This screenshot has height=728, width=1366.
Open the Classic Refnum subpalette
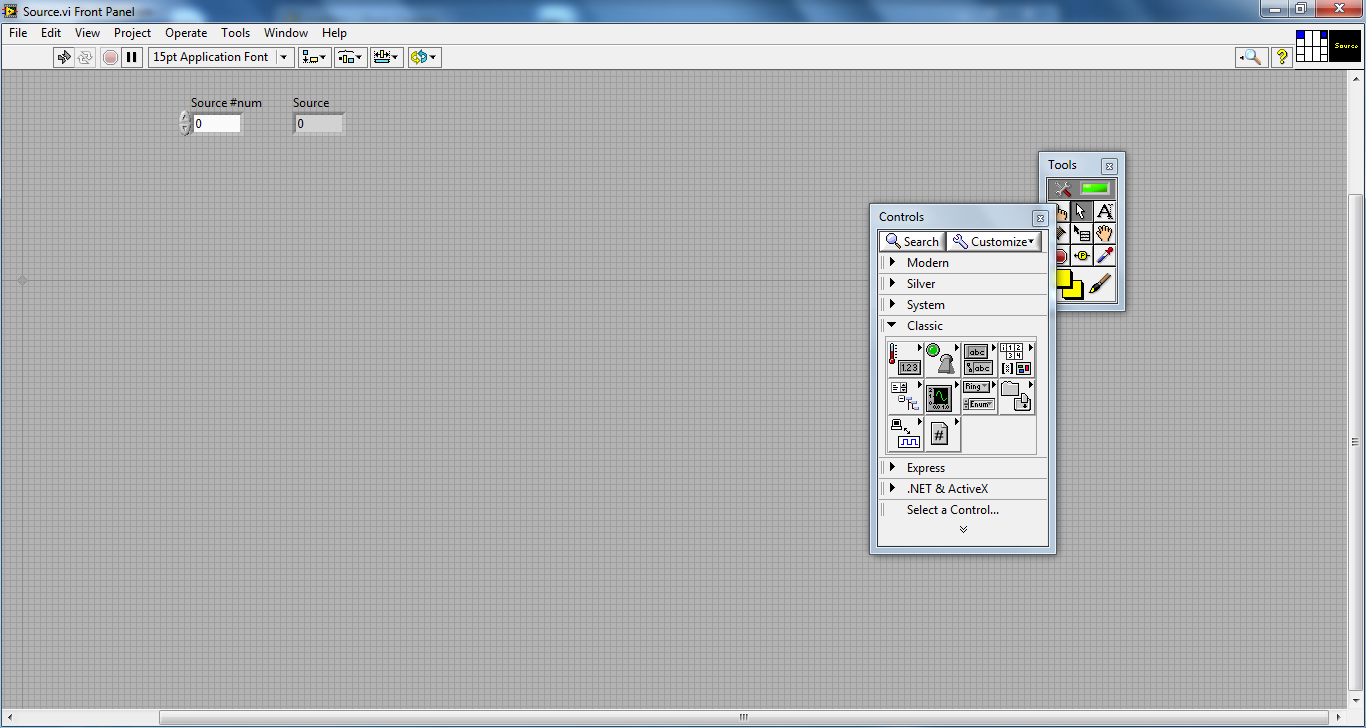[941, 435]
